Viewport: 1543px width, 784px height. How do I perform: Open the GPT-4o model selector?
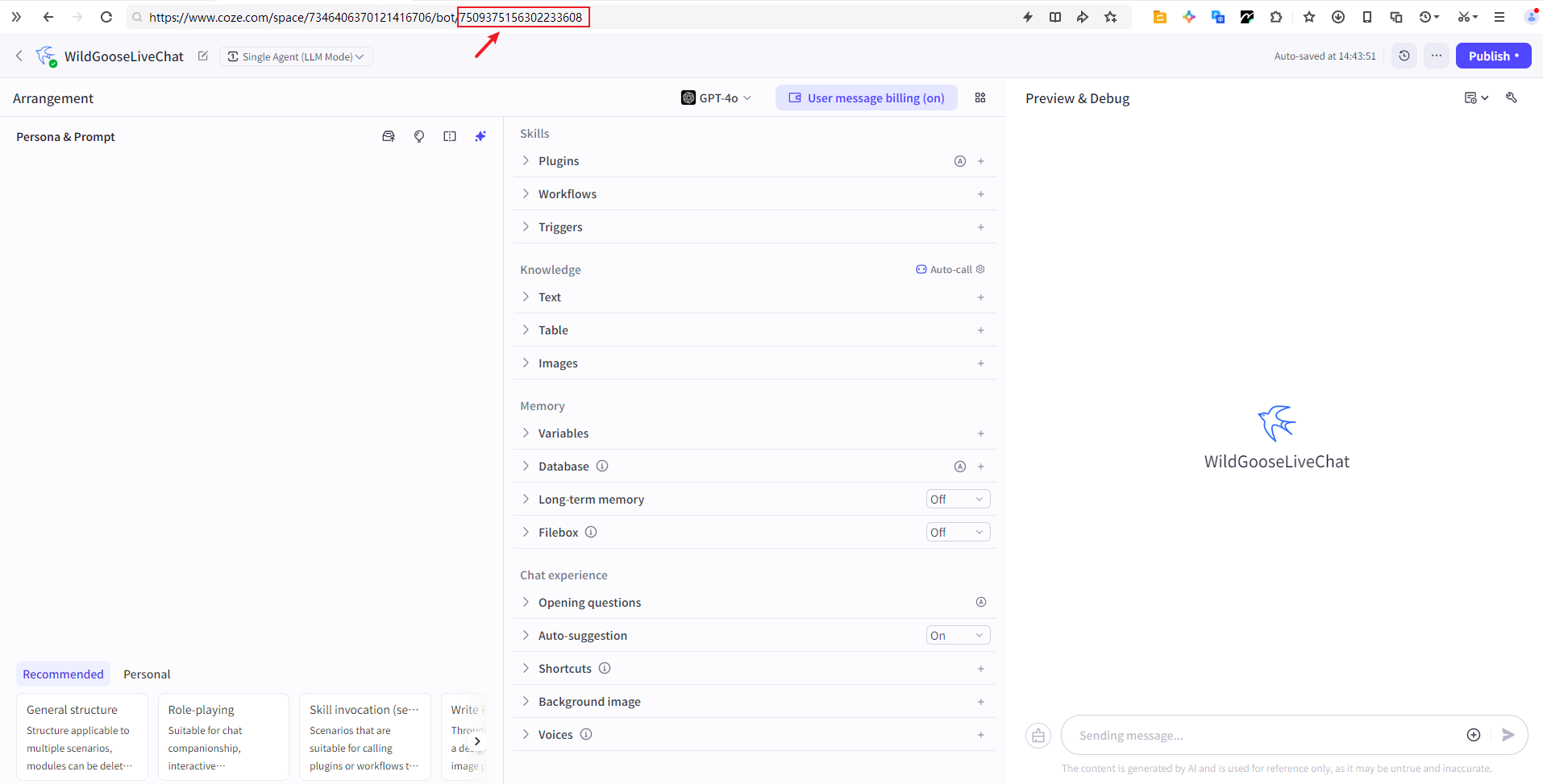click(716, 97)
